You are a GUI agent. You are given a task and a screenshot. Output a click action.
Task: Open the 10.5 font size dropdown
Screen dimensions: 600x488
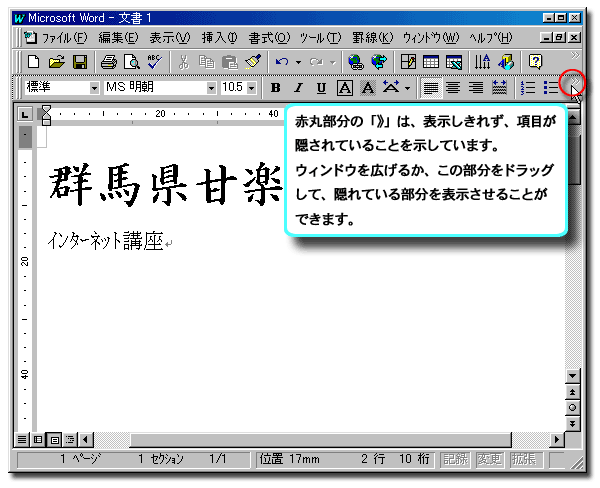click(251, 88)
